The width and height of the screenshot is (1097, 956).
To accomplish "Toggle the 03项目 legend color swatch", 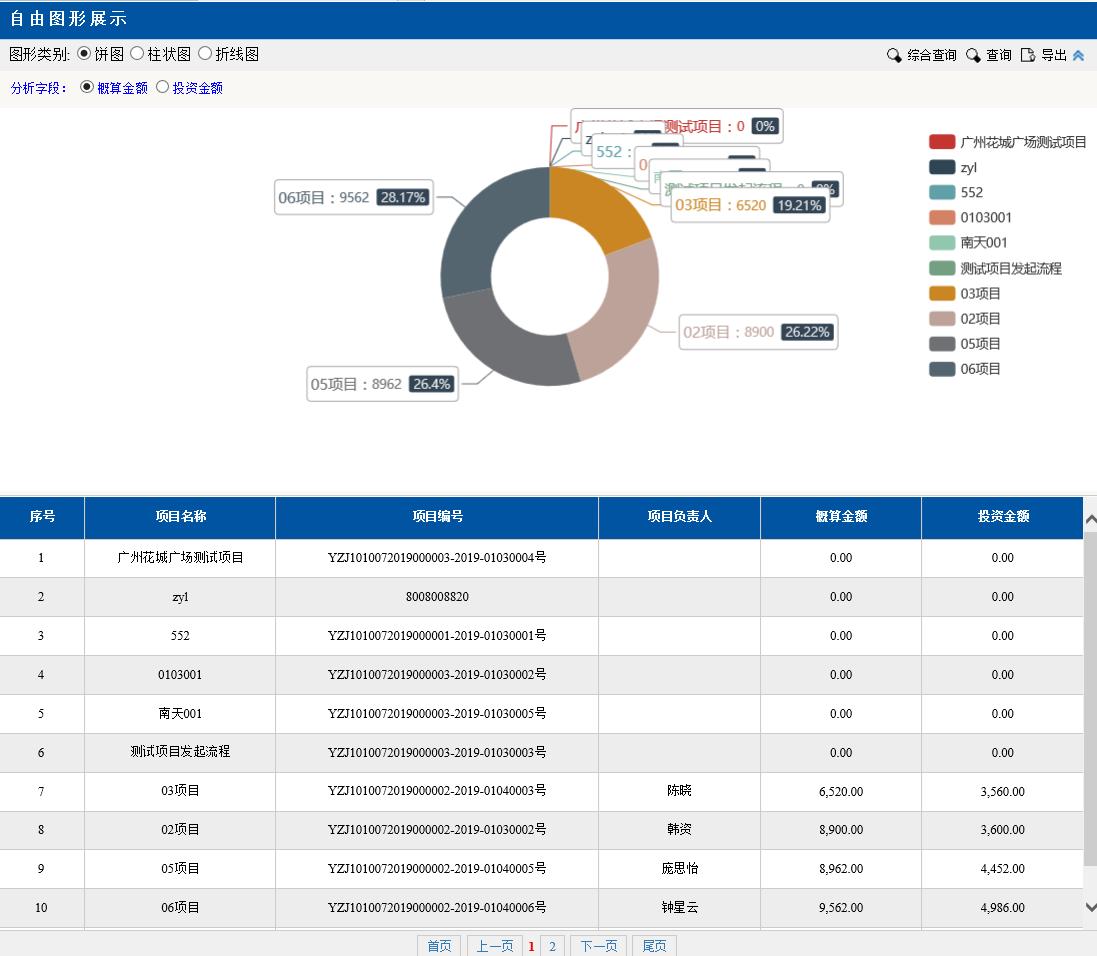I will click(942, 293).
